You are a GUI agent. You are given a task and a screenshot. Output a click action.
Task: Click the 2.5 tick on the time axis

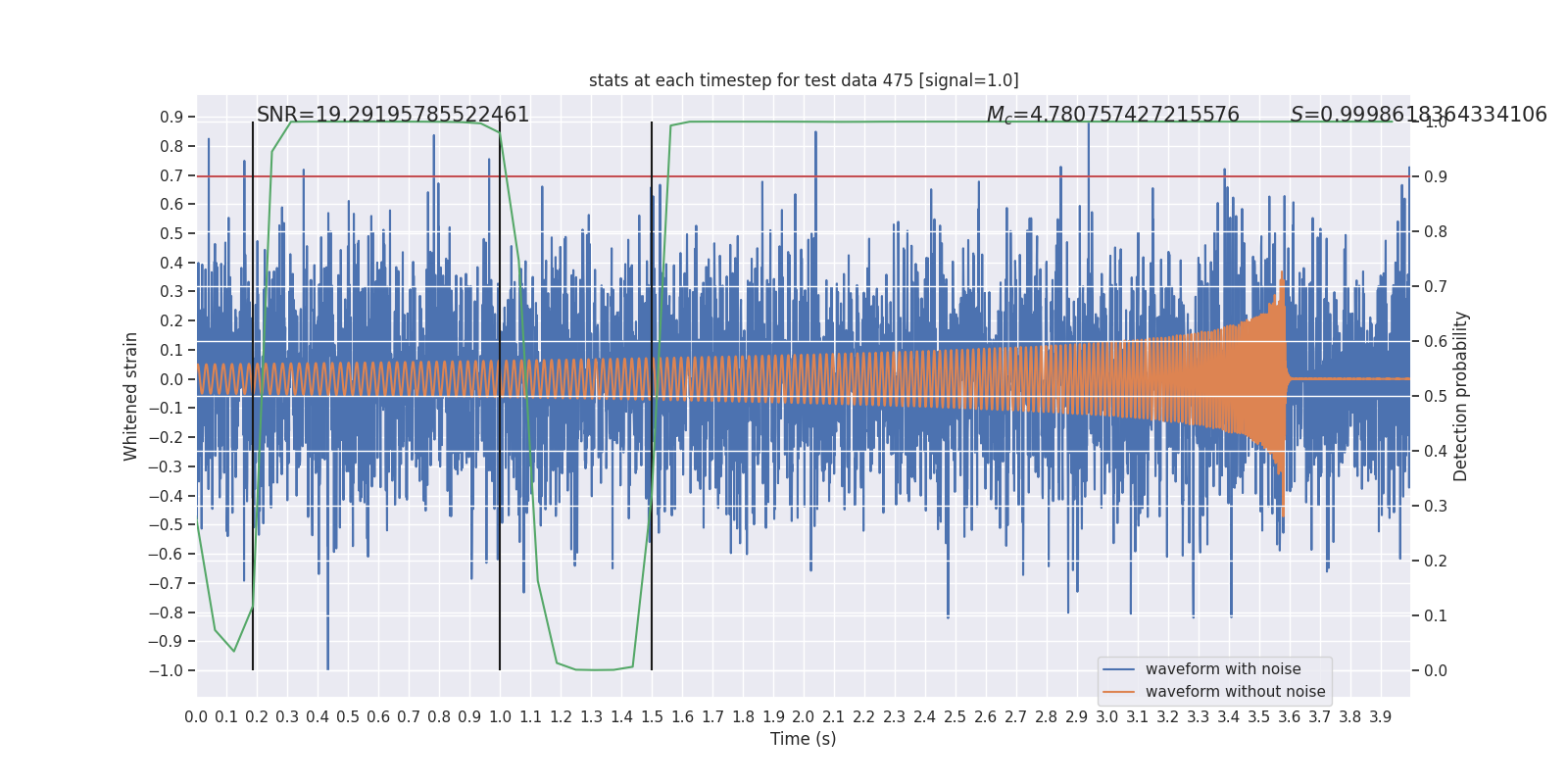point(955,717)
